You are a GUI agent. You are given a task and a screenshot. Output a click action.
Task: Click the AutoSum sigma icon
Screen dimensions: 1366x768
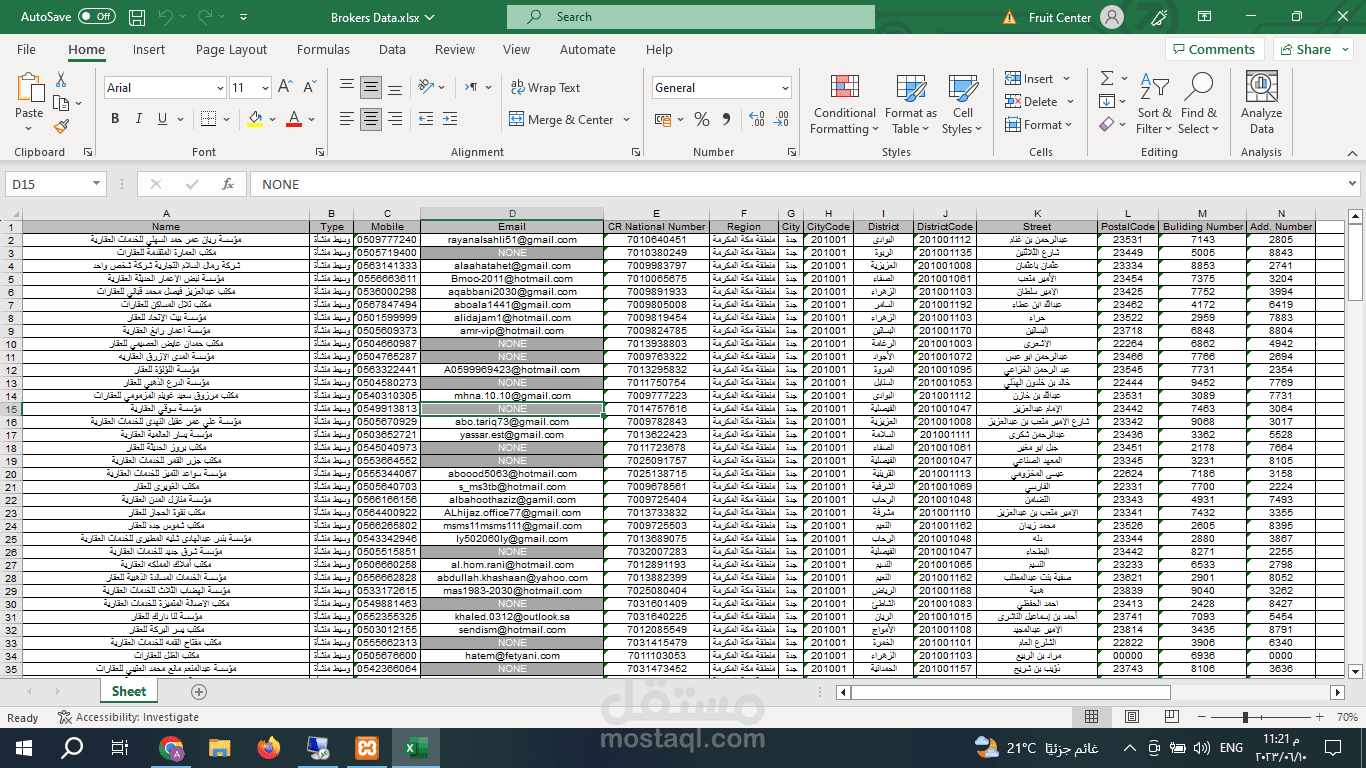1107,78
